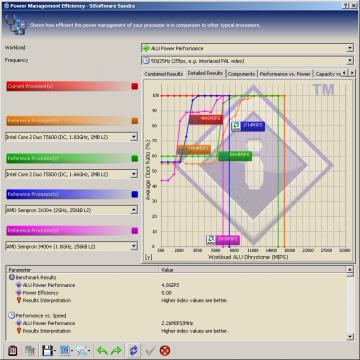Click the help question mark in title bar
The image size is (360, 360).
[346, 6]
